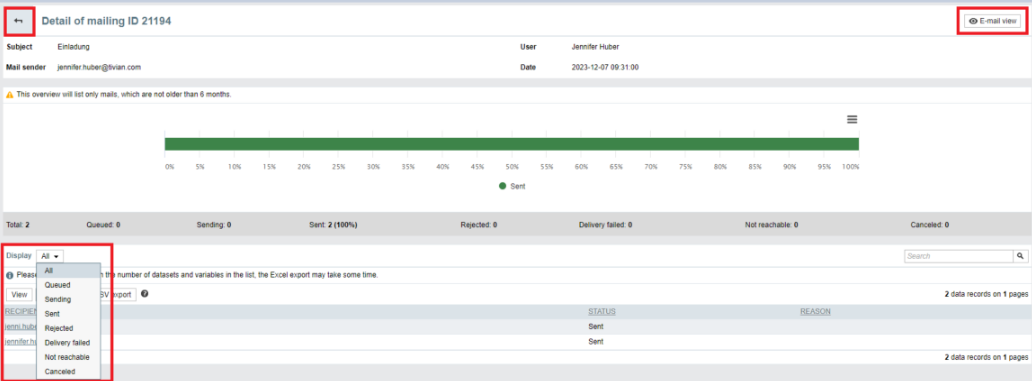This screenshot has width=1032, height=381.
Task: Click the CSV export button
Action: coord(118,294)
